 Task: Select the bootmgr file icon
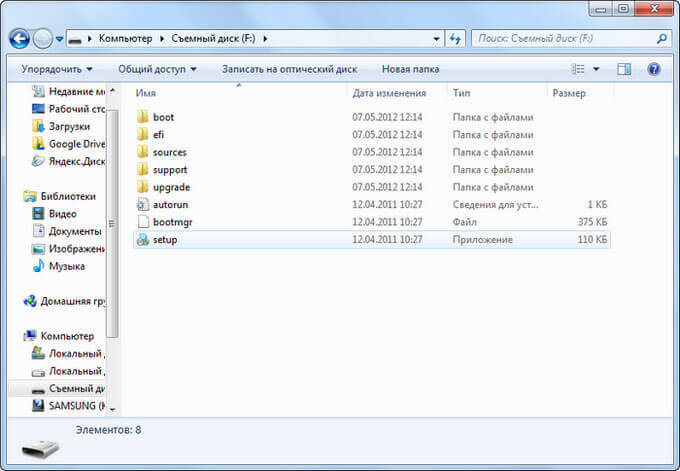(143, 222)
